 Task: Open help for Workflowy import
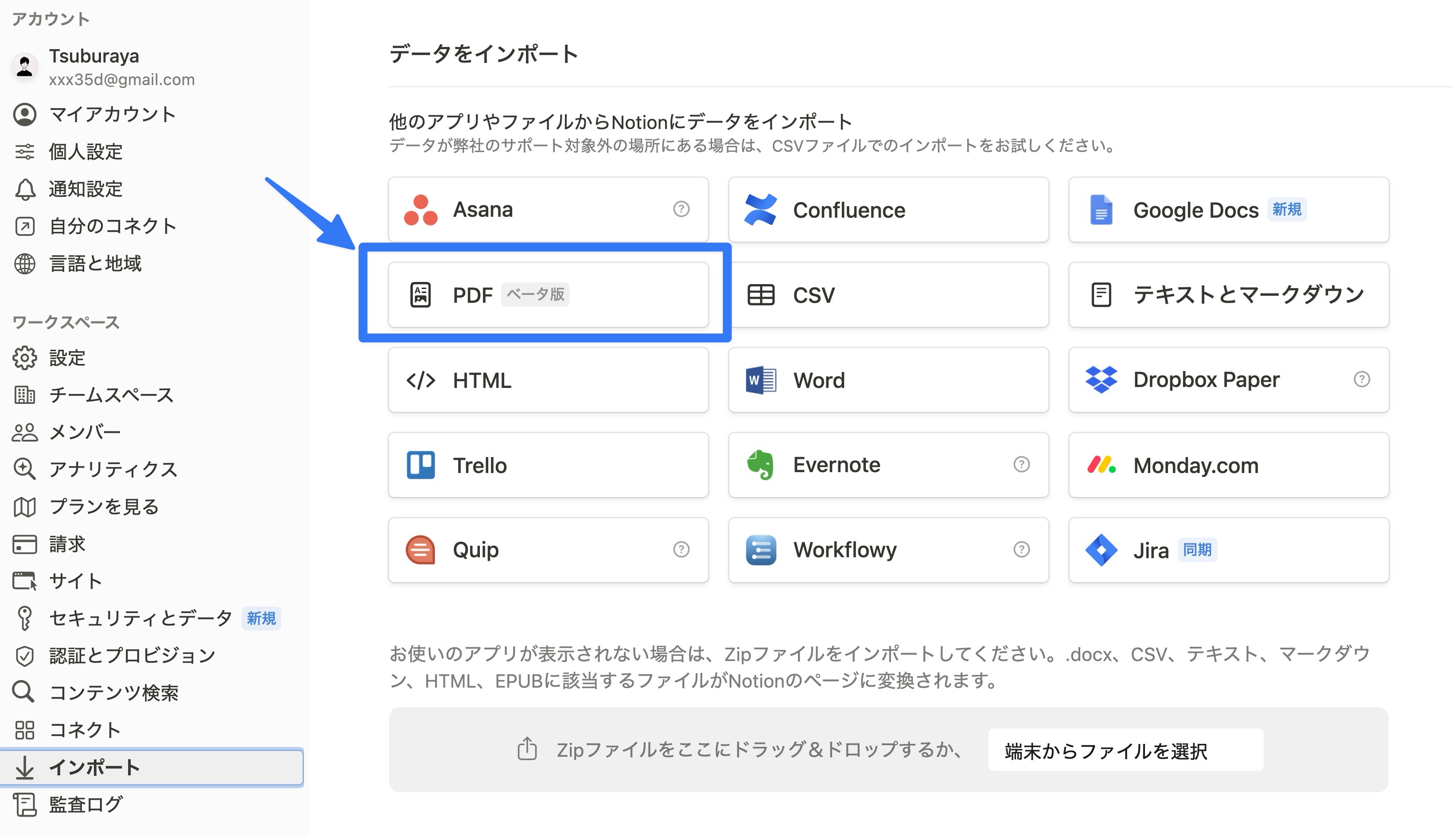coord(1021,549)
